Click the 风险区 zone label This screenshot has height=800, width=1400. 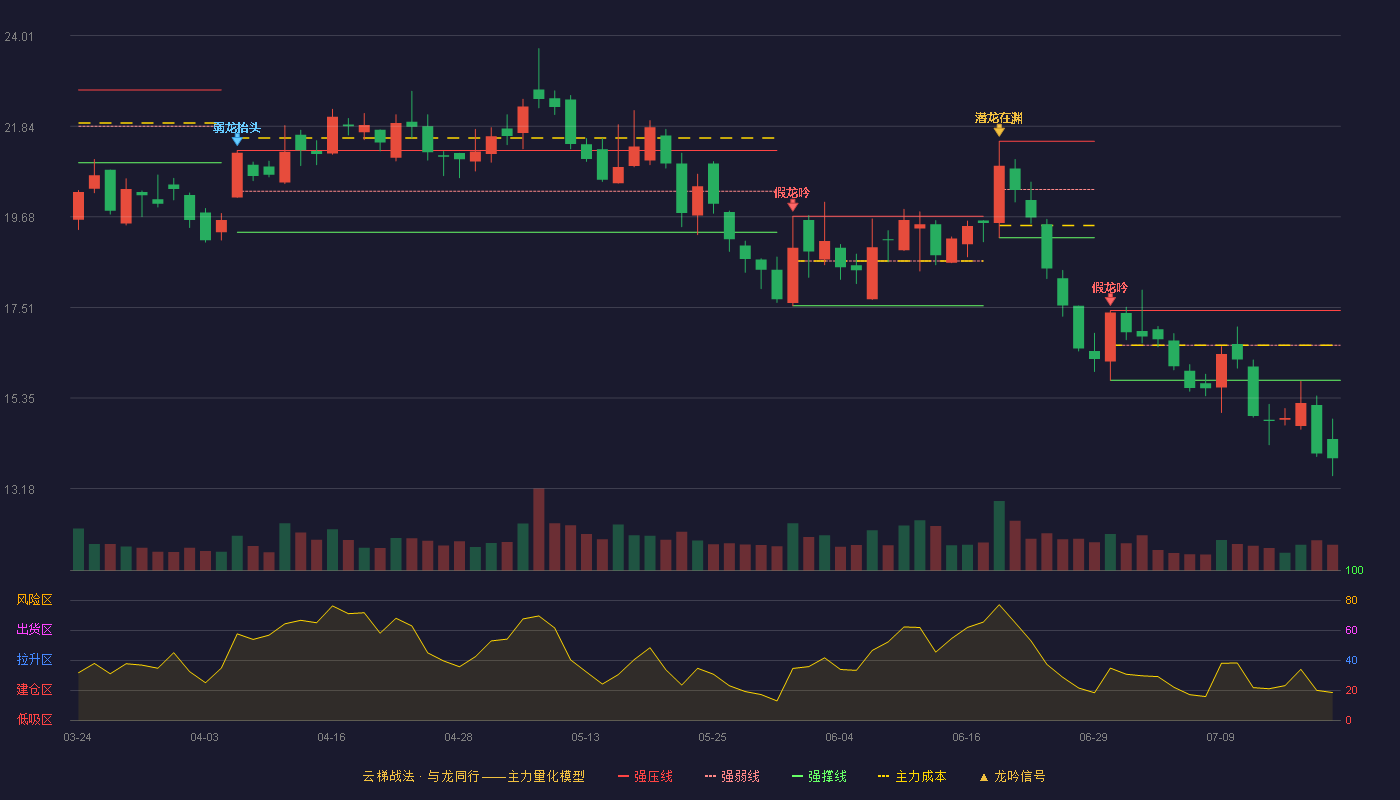[34, 600]
